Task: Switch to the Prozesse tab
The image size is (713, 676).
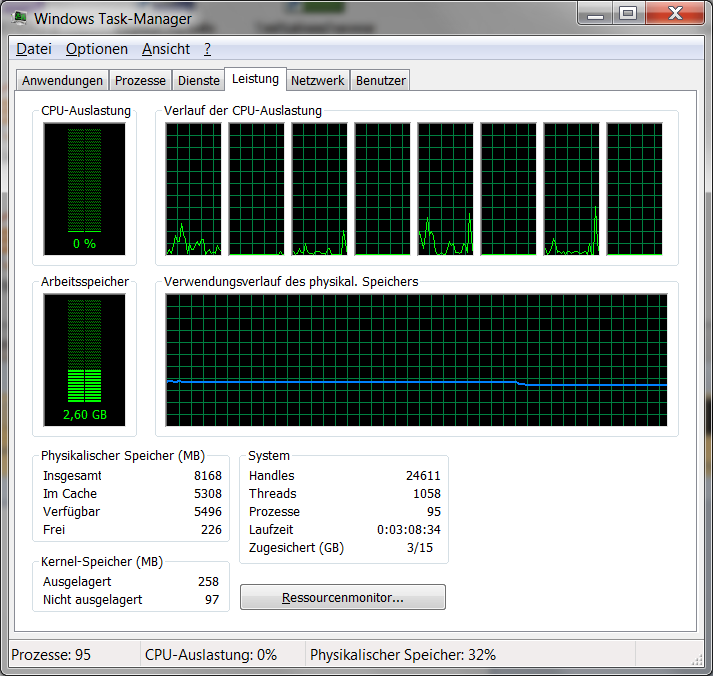Action: (140, 80)
